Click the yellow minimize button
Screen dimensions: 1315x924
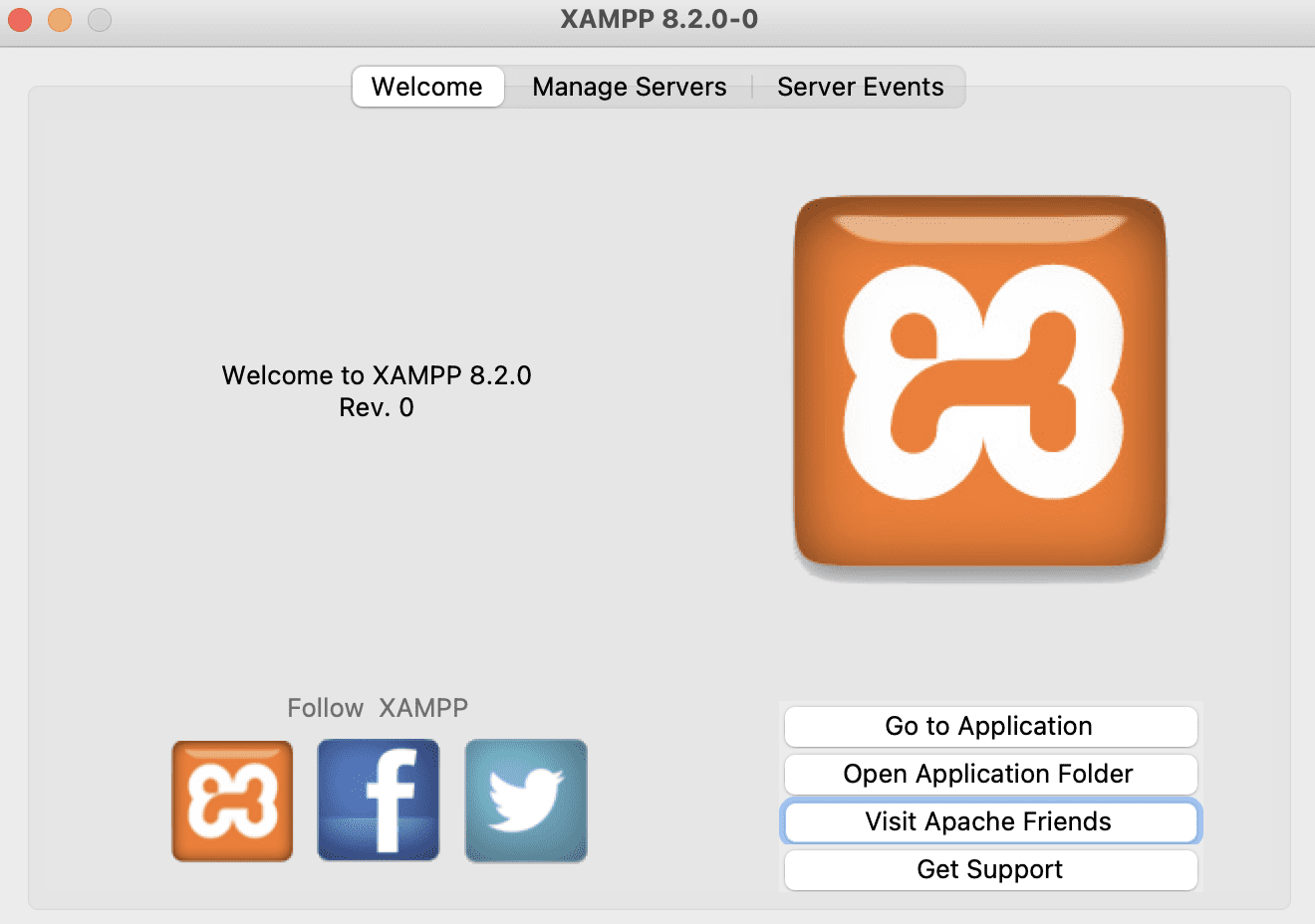58,18
